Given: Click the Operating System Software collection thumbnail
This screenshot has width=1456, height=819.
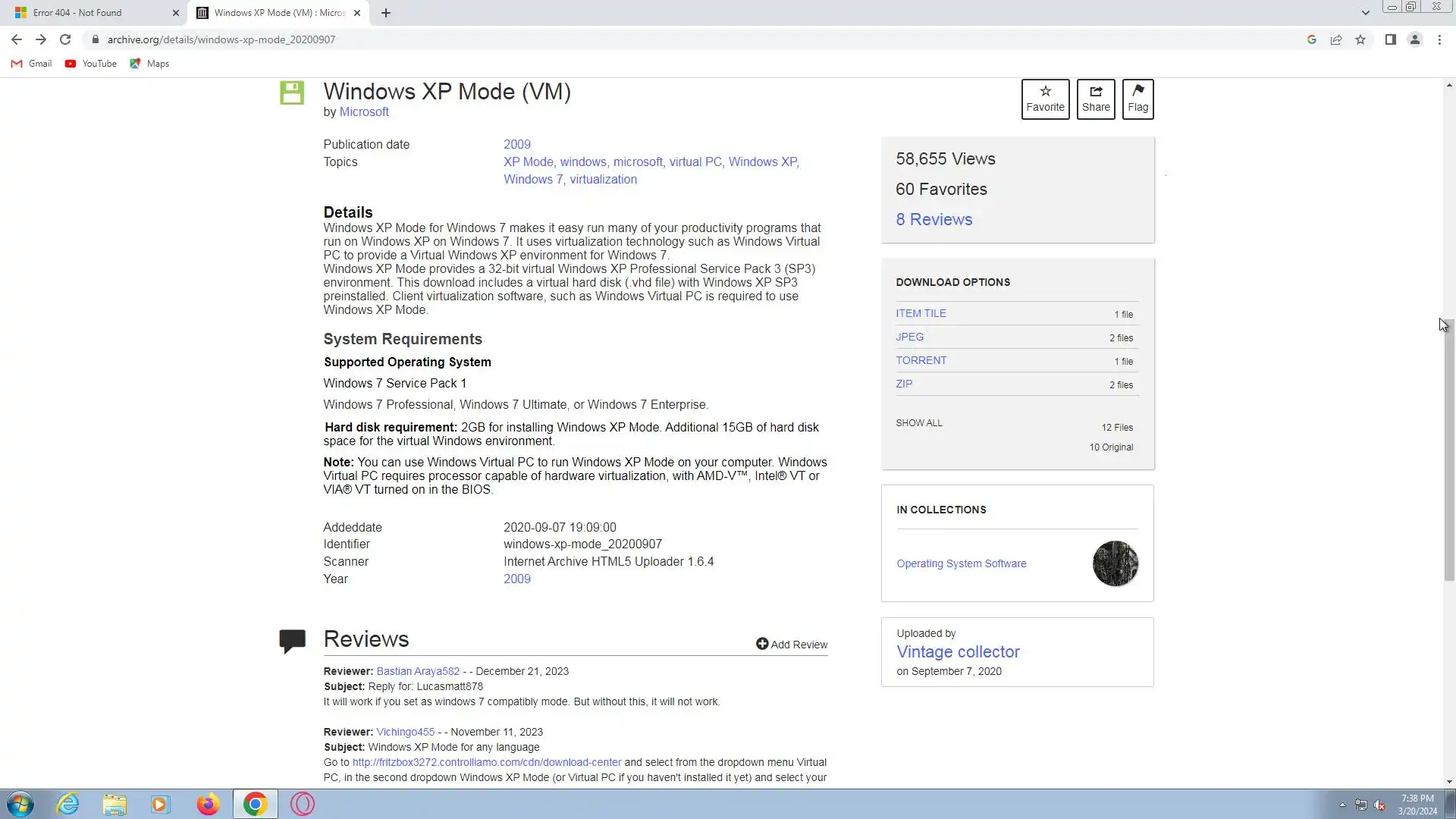Looking at the screenshot, I should (1115, 563).
